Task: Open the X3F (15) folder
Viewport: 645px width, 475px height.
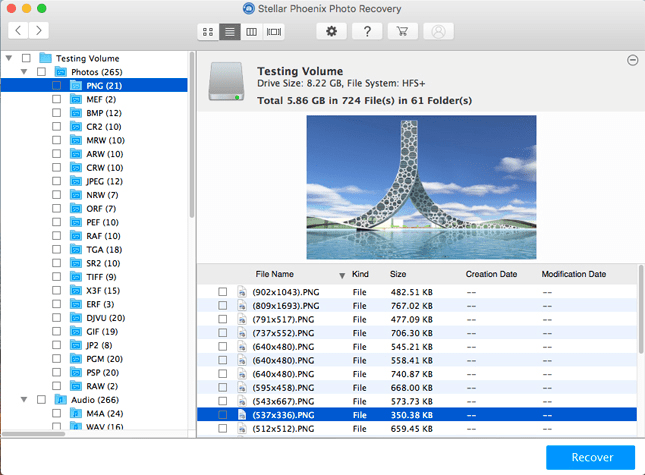Action: [103, 290]
